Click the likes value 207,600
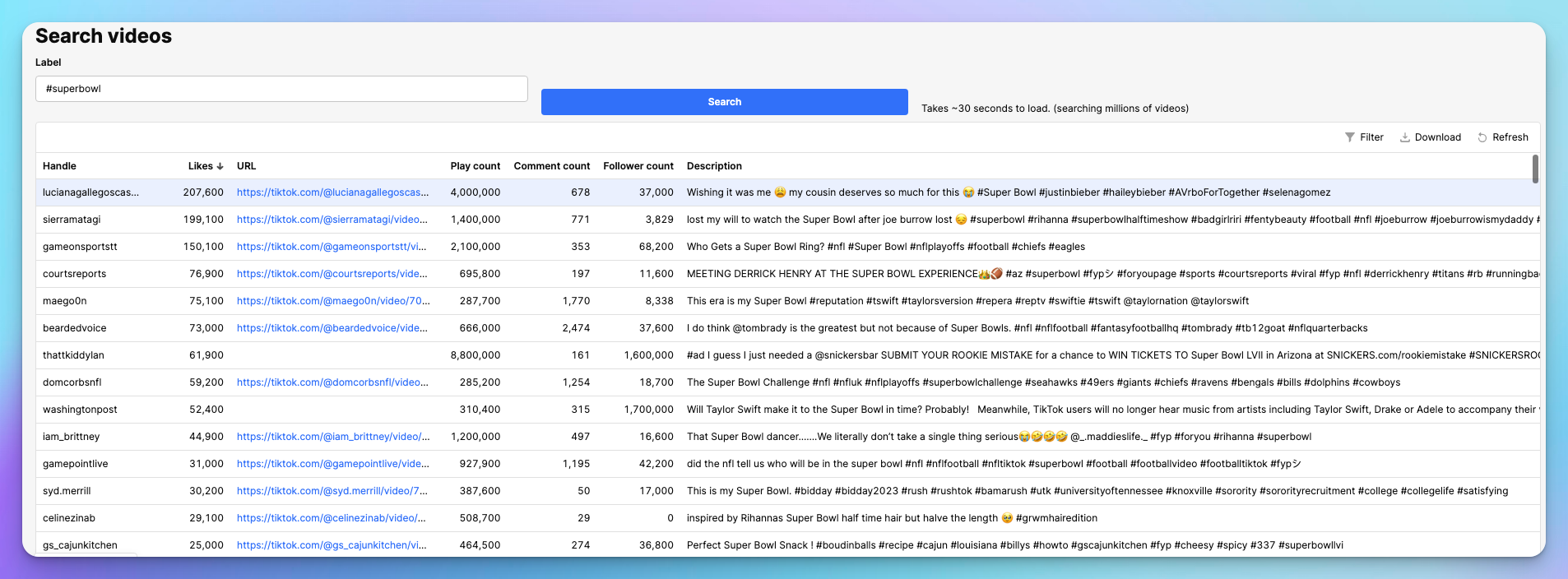Image resolution: width=1568 pixels, height=579 pixels. coord(203,192)
